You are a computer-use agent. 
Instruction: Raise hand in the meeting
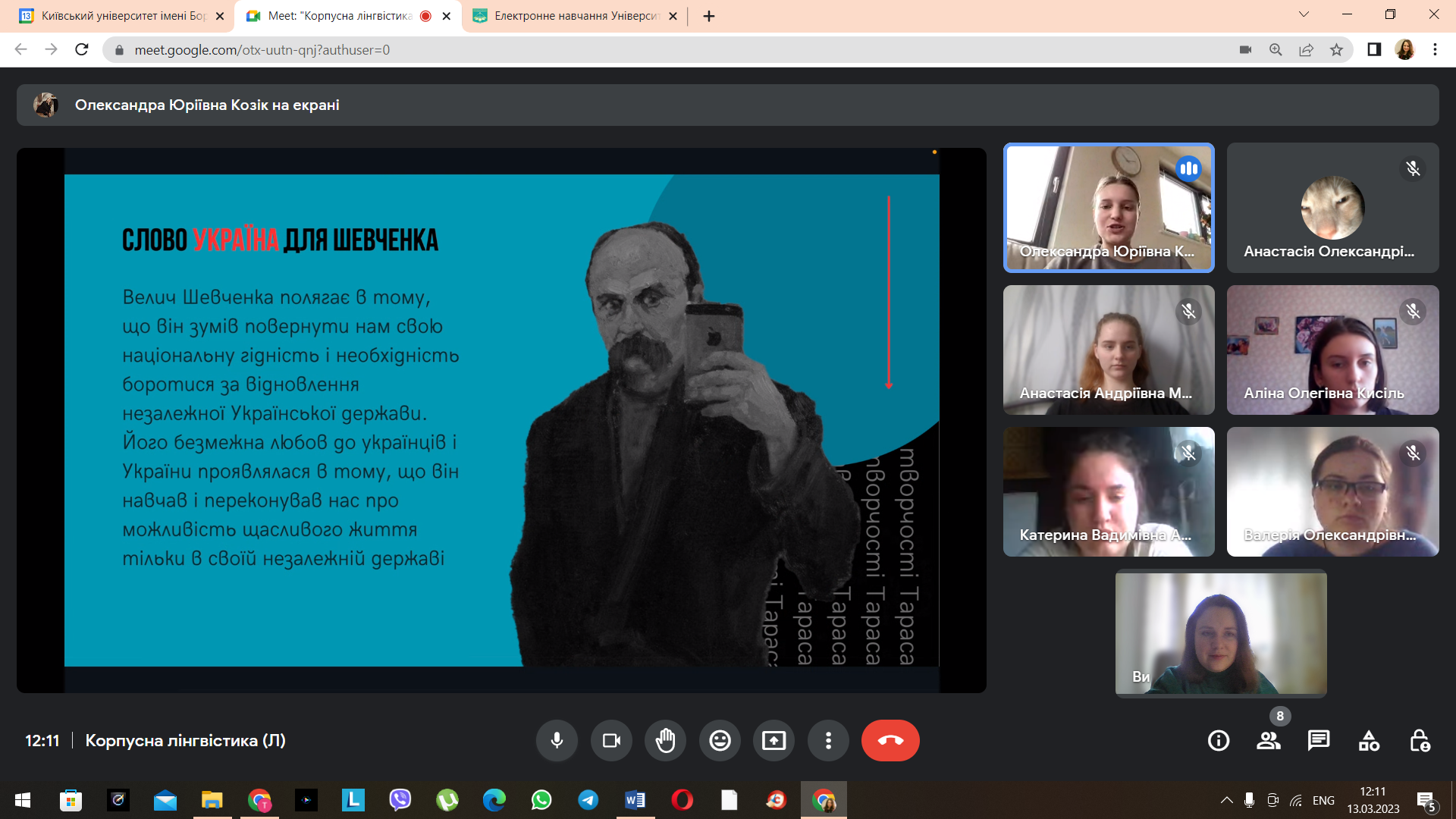point(665,740)
